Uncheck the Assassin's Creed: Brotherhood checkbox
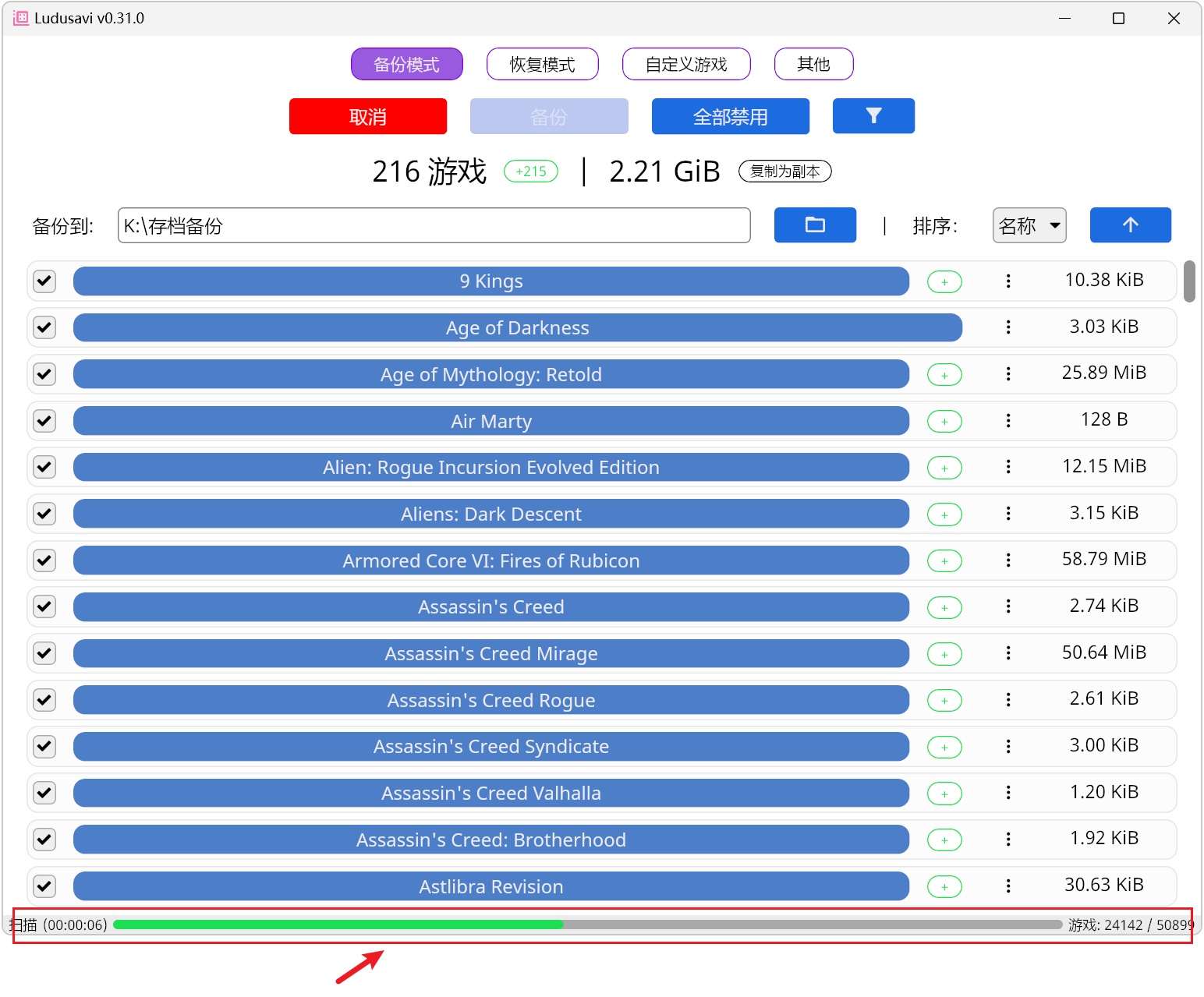Viewport: 1204px width, 997px height. [45, 840]
